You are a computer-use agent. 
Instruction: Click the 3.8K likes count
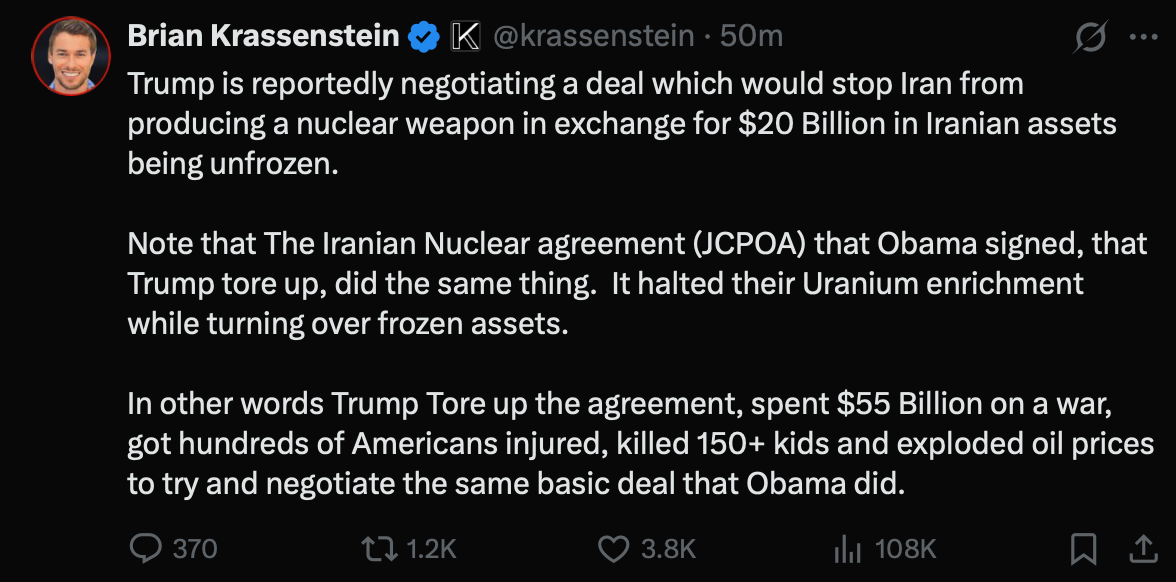pos(668,549)
